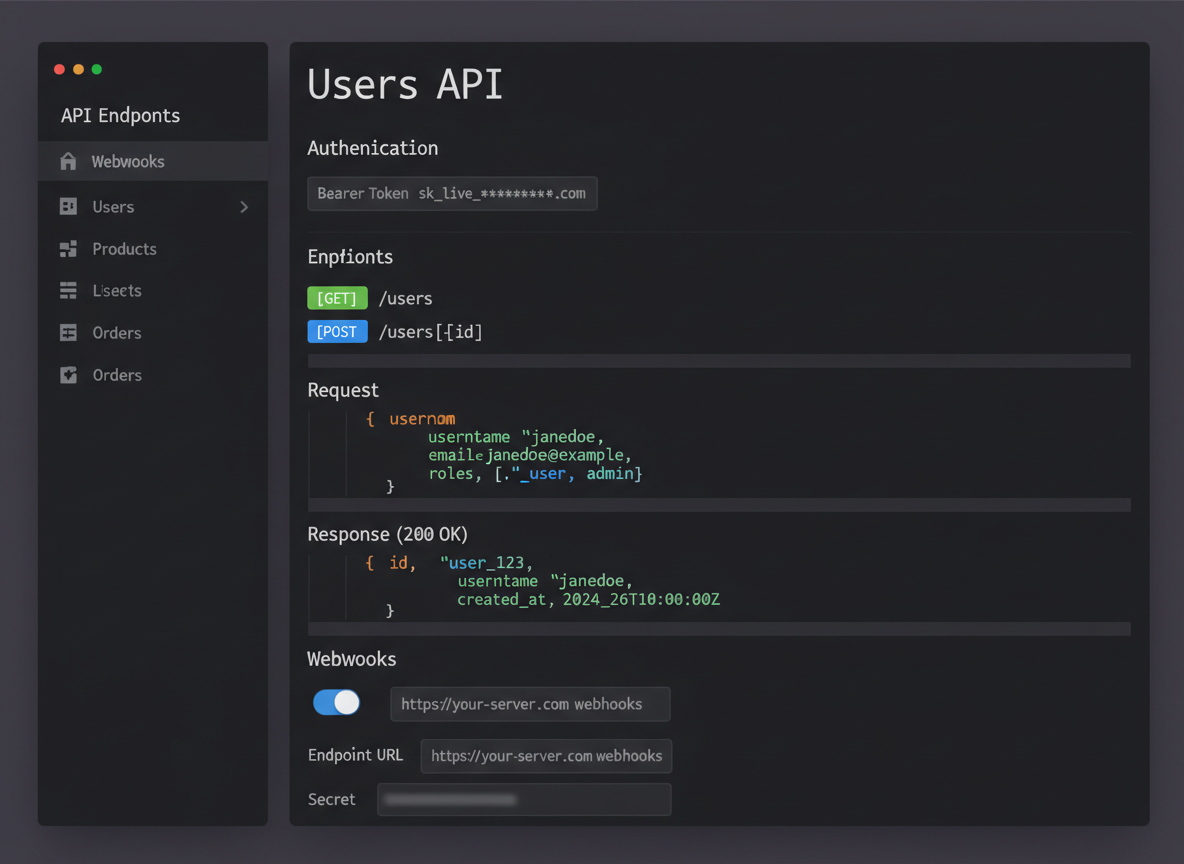Image resolution: width=1184 pixels, height=864 pixels.
Task: Click the janedoe@example email line in Request
Action: click(529, 455)
